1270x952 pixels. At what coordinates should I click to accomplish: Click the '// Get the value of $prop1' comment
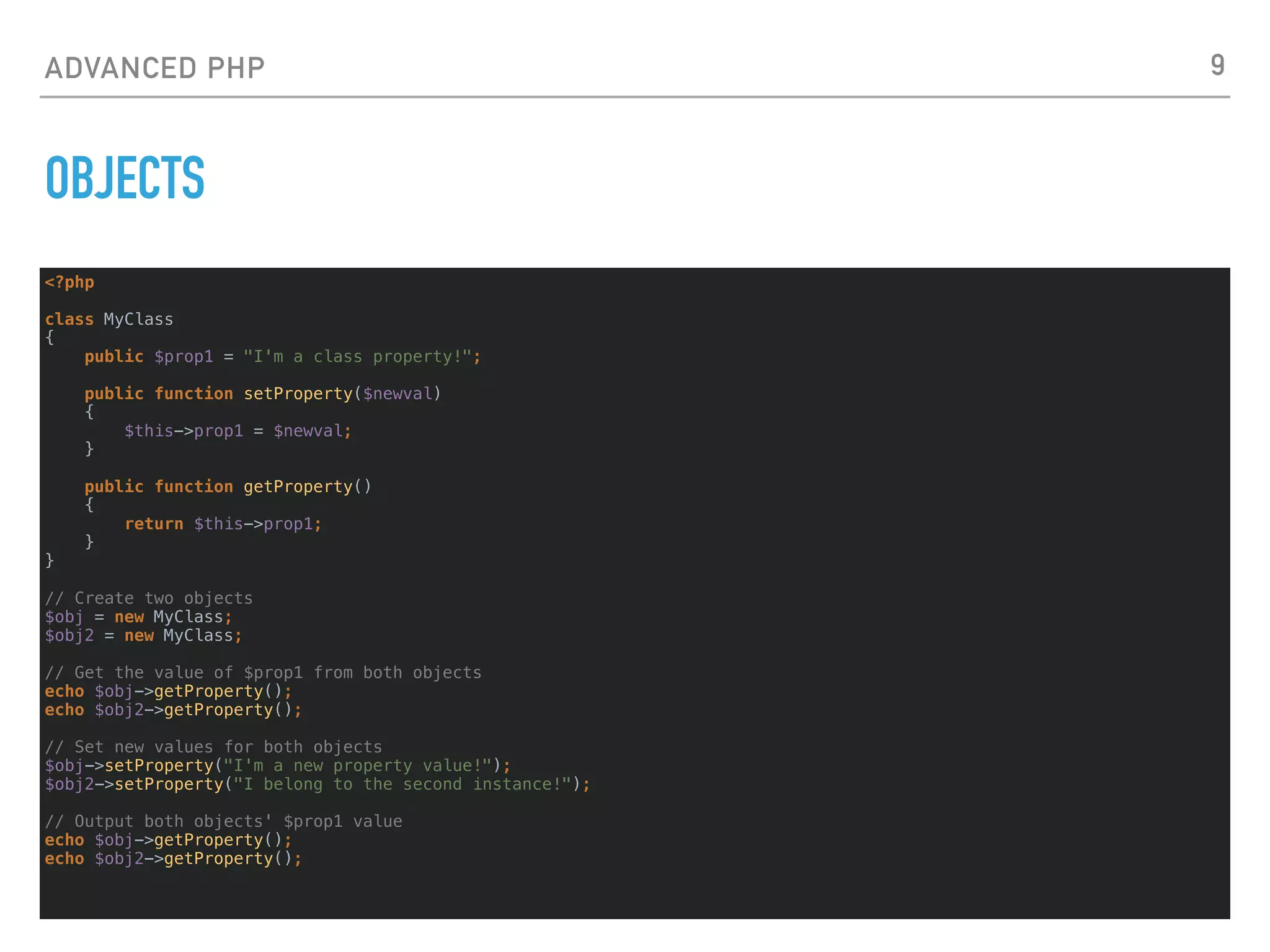pyautogui.click(x=263, y=672)
